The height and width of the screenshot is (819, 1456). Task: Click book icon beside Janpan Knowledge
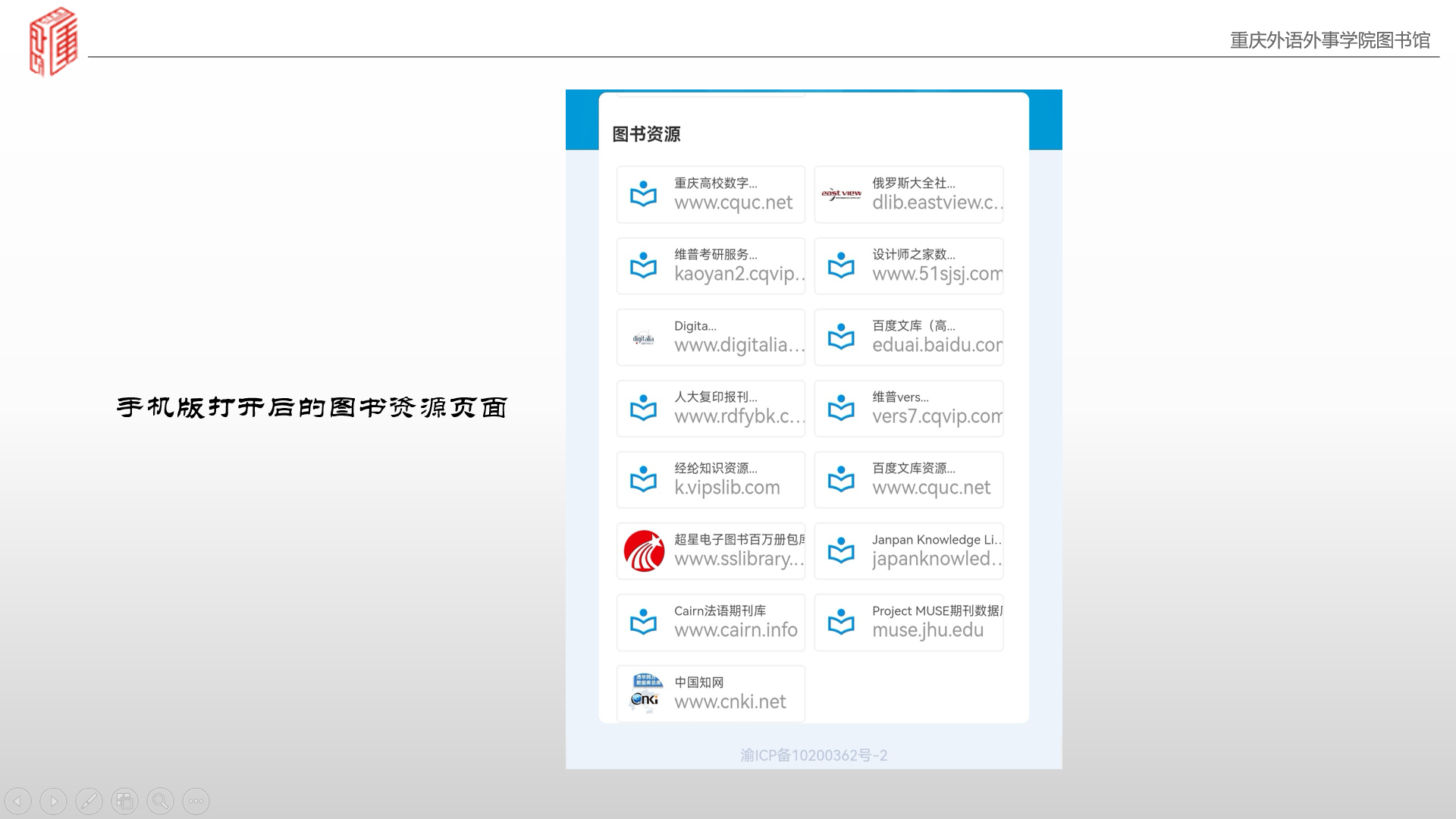pyautogui.click(x=841, y=551)
